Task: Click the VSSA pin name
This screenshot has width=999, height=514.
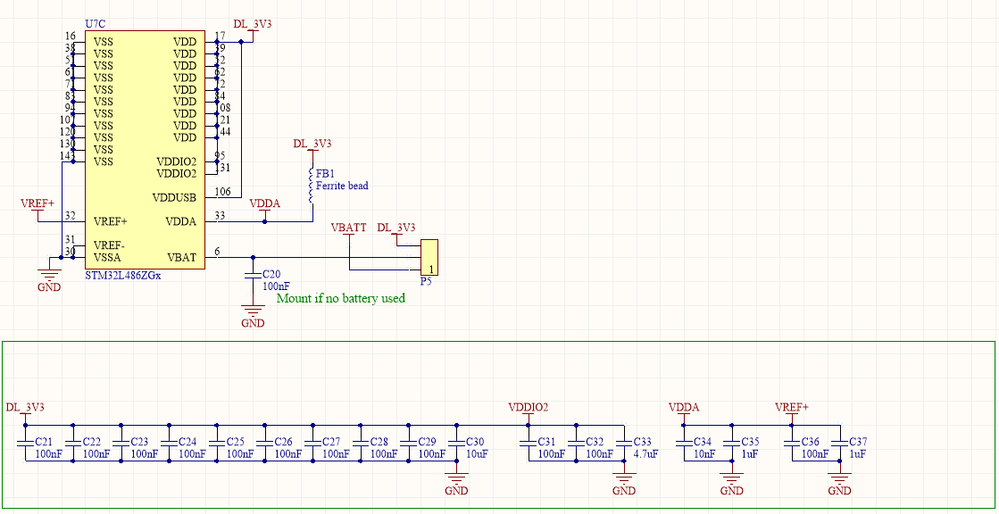Action: 107,257
